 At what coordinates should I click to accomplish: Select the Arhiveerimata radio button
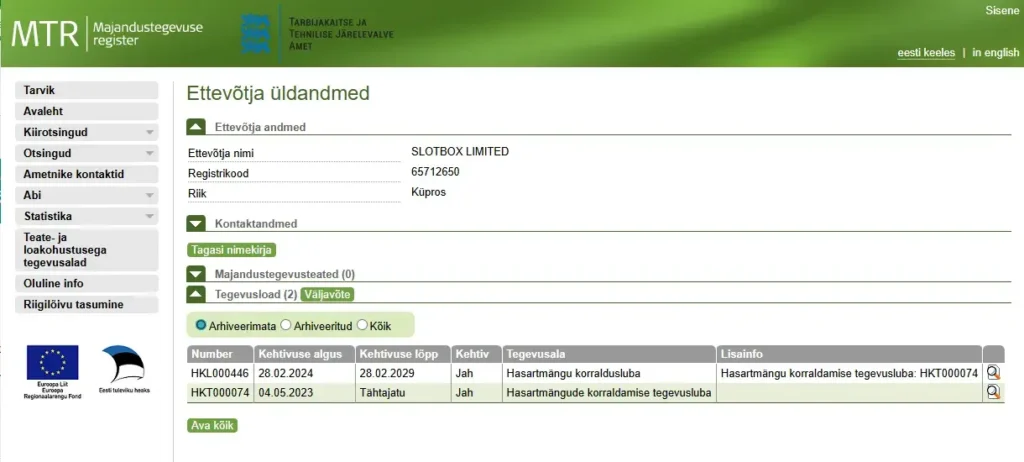201,325
